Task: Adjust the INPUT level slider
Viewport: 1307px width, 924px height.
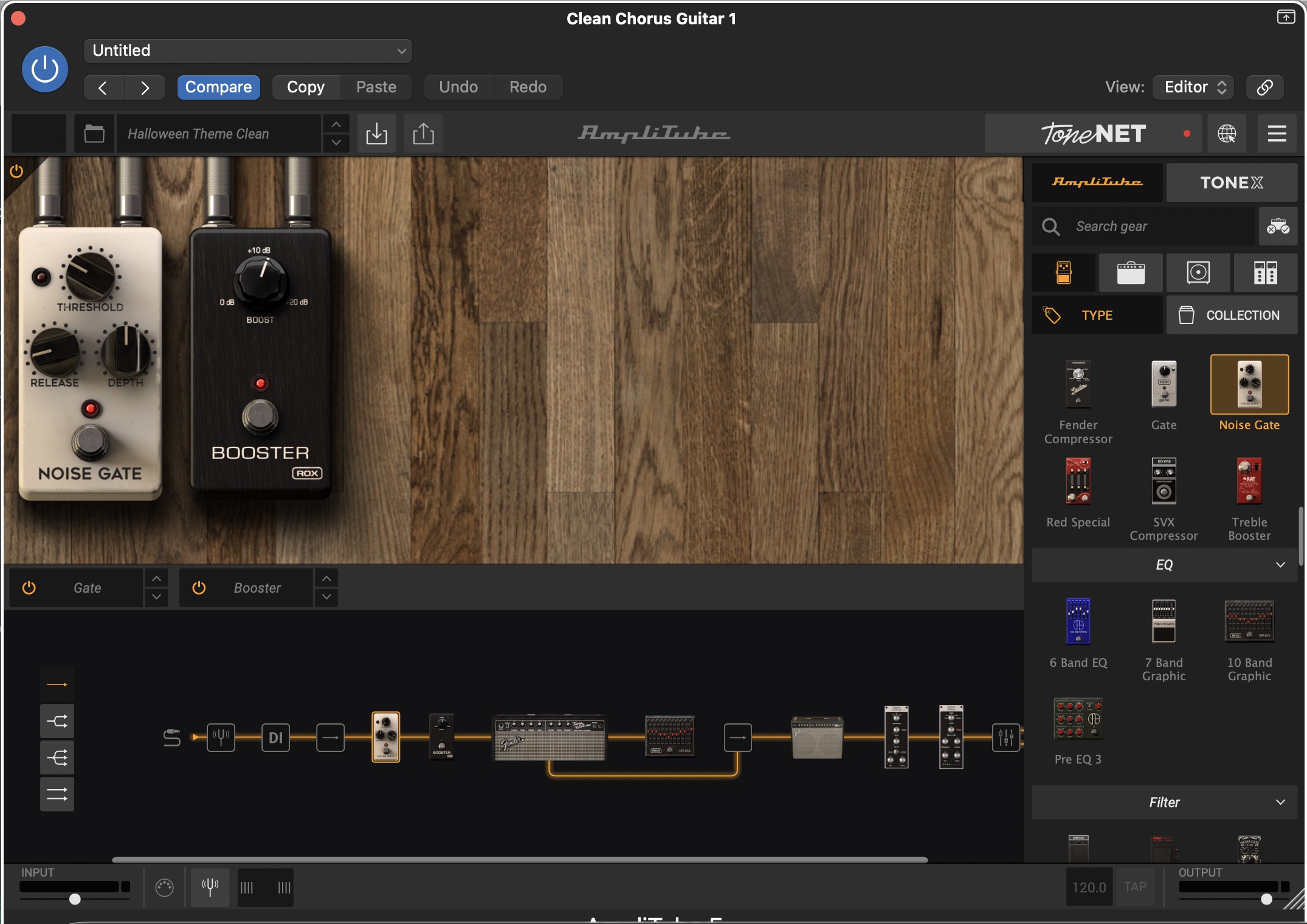Action: coord(75,898)
